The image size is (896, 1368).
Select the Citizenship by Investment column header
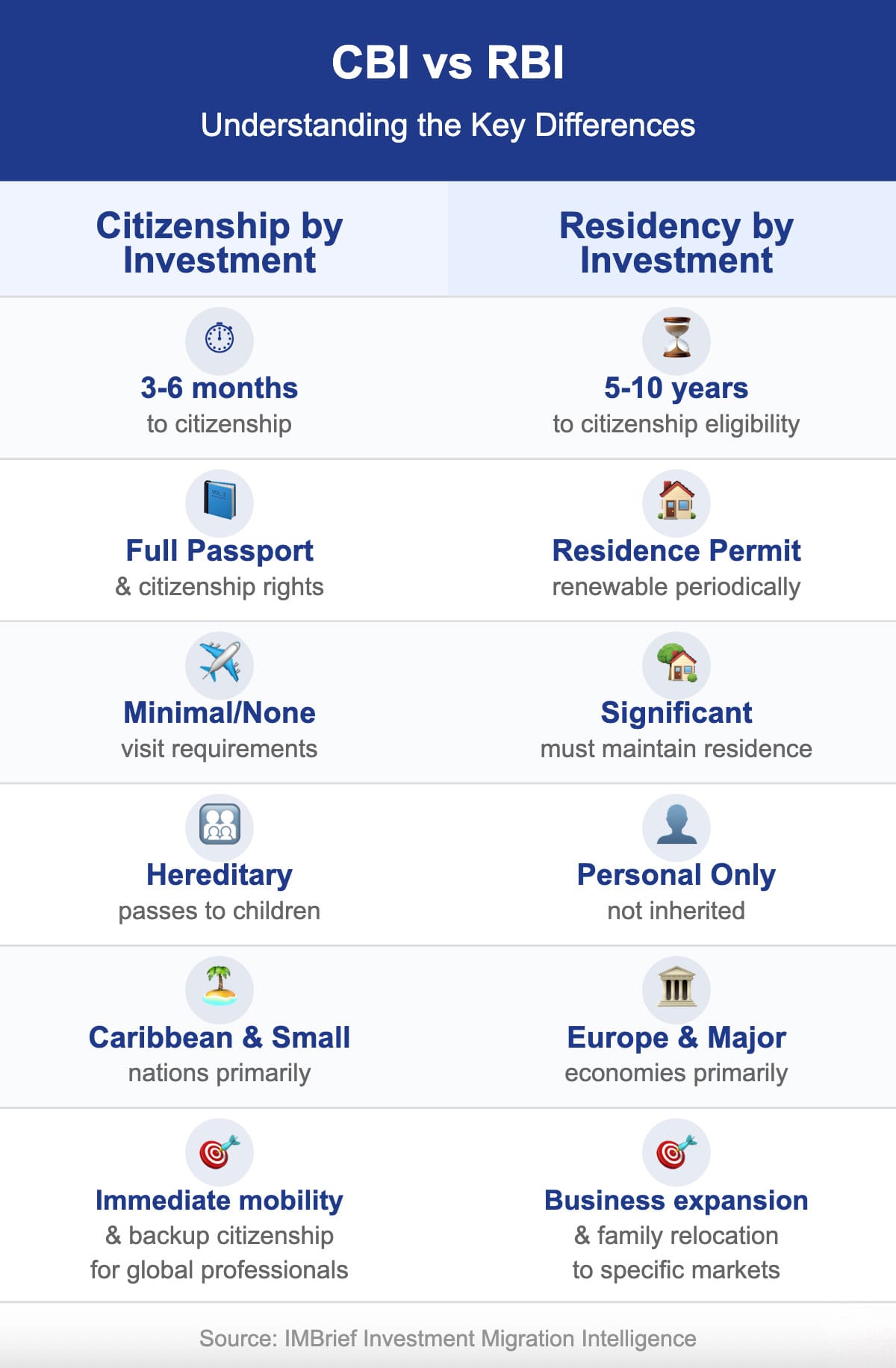[x=220, y=243]
